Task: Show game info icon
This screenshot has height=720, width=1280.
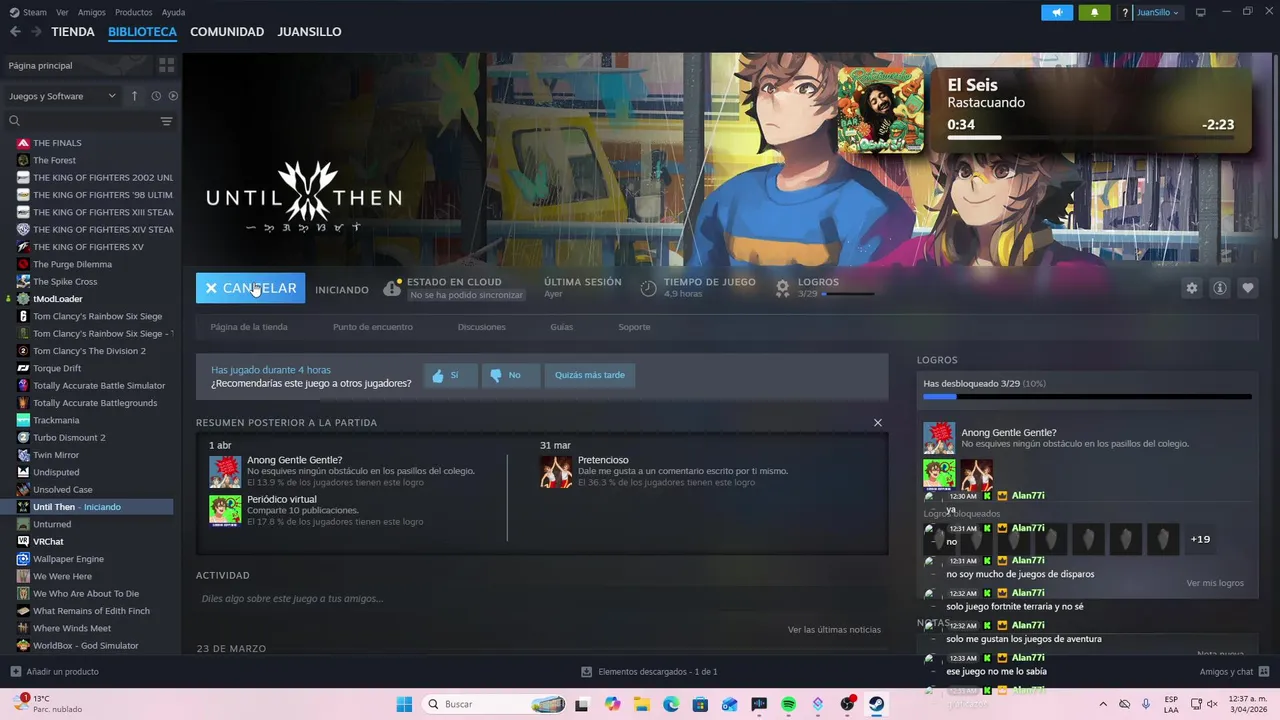Action: click(1219, 288)
